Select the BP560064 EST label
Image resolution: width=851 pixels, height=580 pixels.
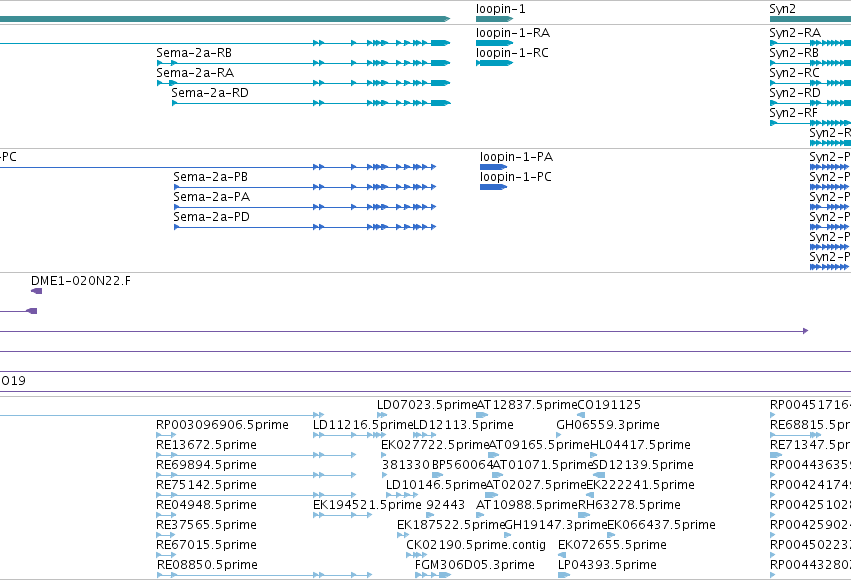[462, 466]
